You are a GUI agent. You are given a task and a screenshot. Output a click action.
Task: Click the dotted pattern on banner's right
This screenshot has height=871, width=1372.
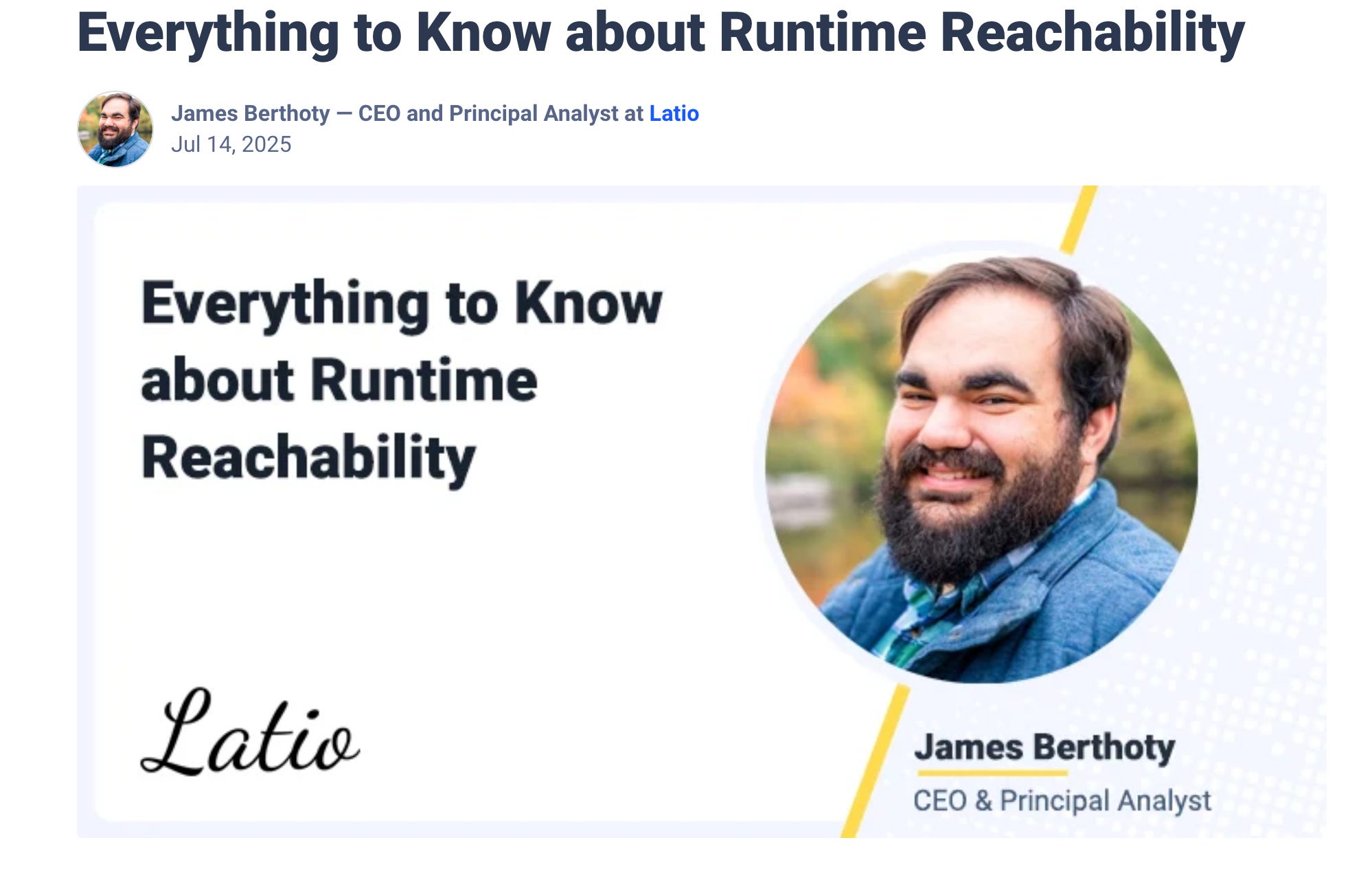pyautogui.click(x=1270, y=412)
